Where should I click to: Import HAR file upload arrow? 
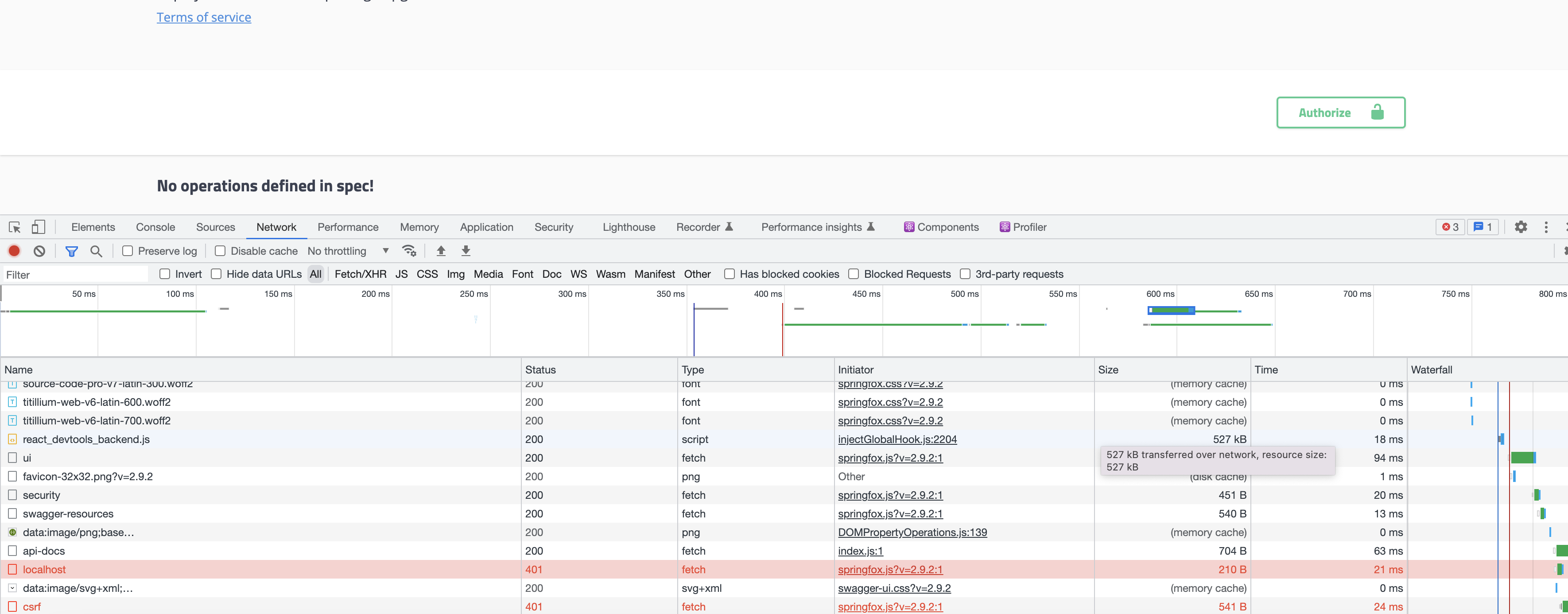(441, 251)
